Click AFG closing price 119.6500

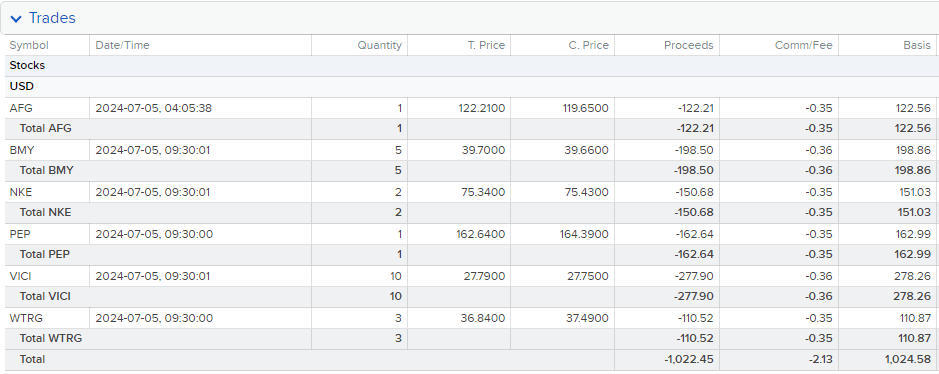click(x=586, y=108)
